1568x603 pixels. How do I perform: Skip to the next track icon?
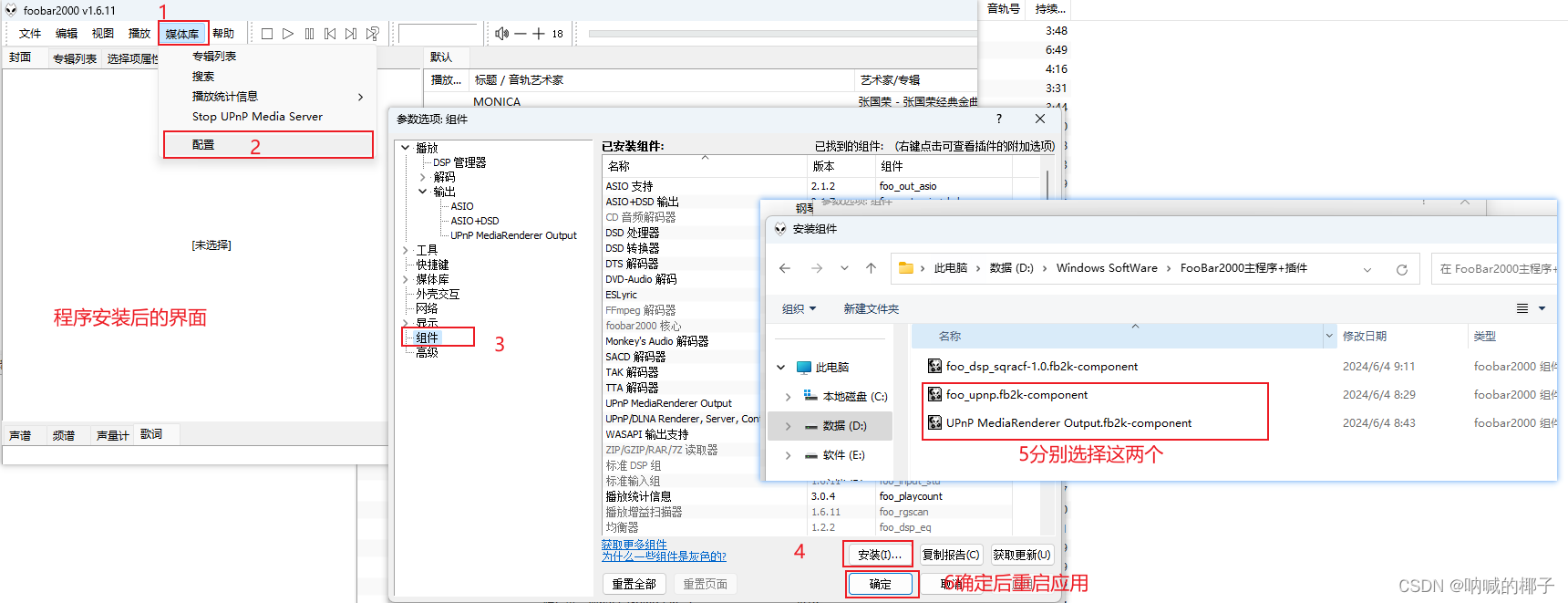coord(351,34)
